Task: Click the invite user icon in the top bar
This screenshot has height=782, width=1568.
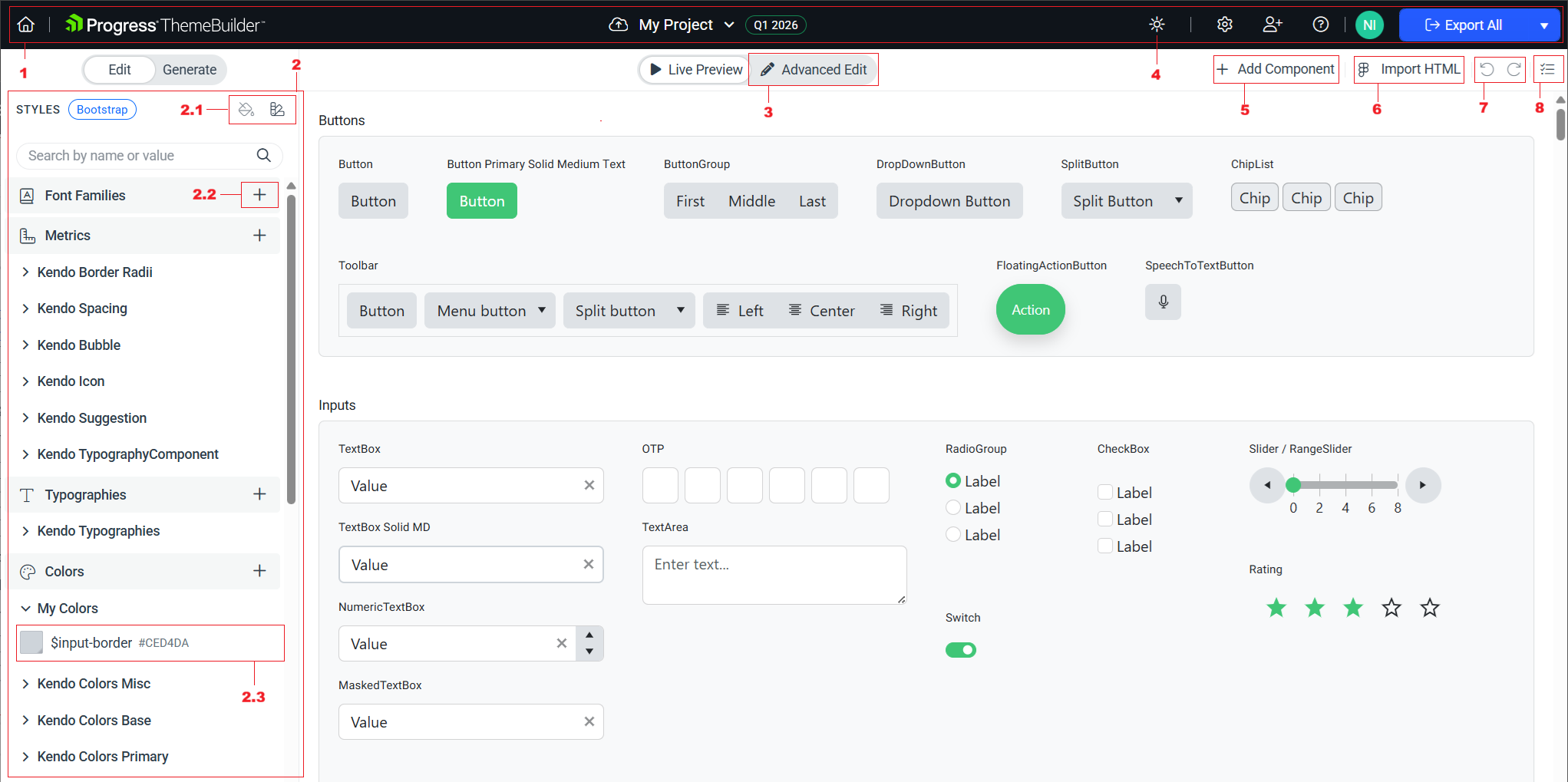Action: (1273, 24)
